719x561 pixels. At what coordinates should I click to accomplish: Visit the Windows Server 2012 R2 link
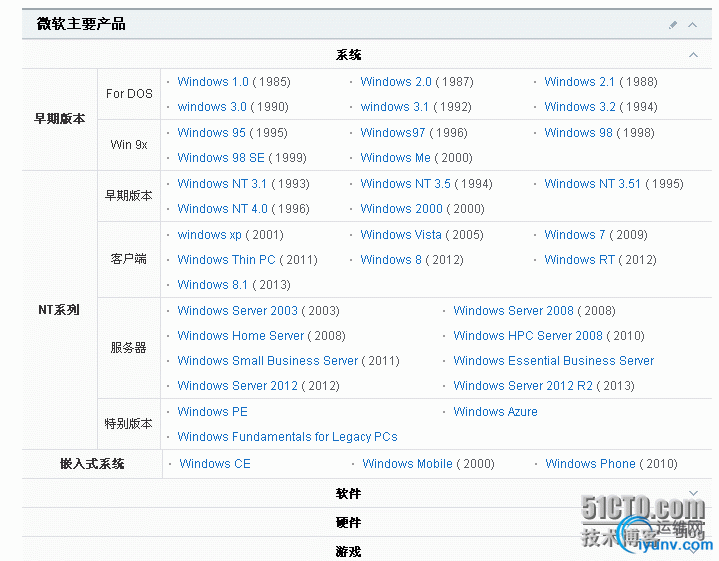point(523,386)
